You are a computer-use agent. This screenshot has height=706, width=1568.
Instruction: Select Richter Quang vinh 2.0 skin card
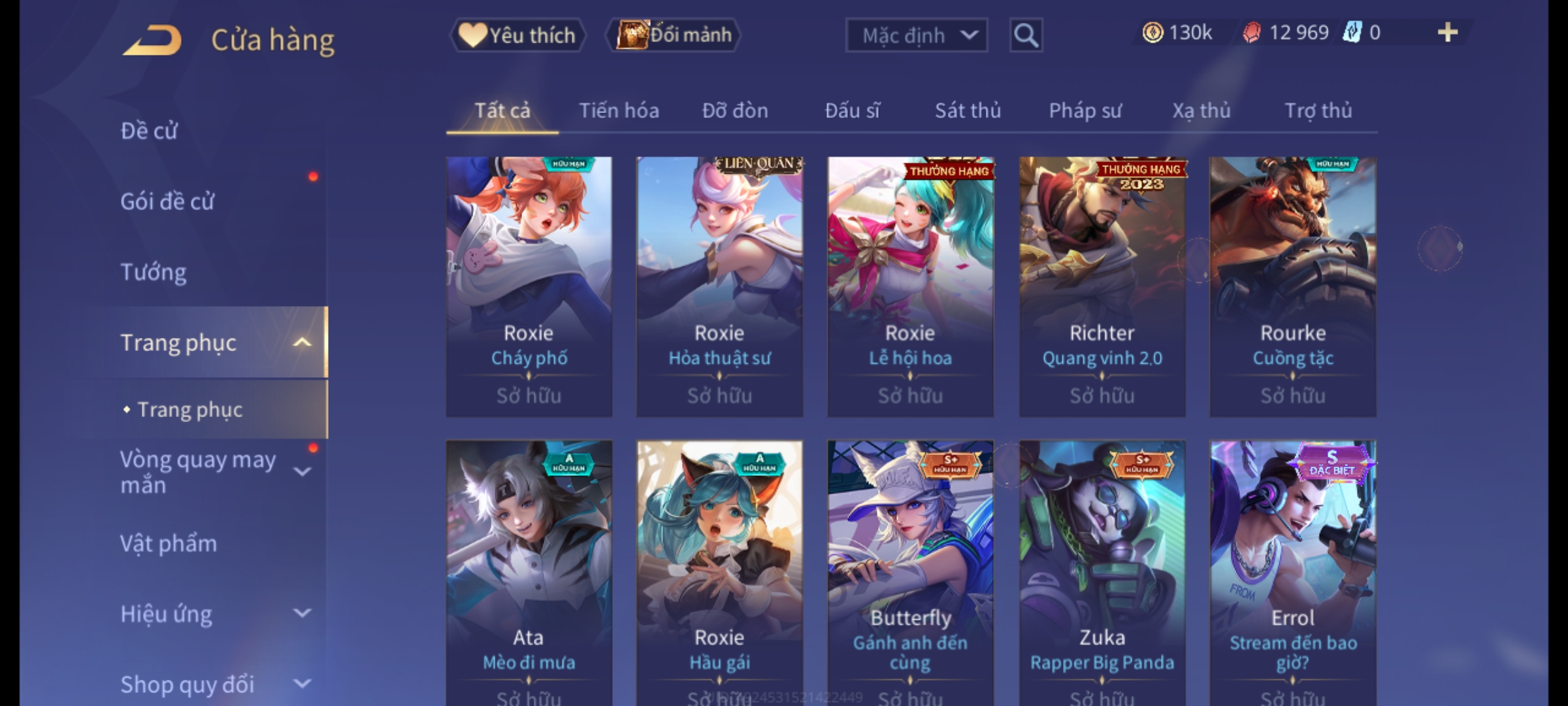1102,287
